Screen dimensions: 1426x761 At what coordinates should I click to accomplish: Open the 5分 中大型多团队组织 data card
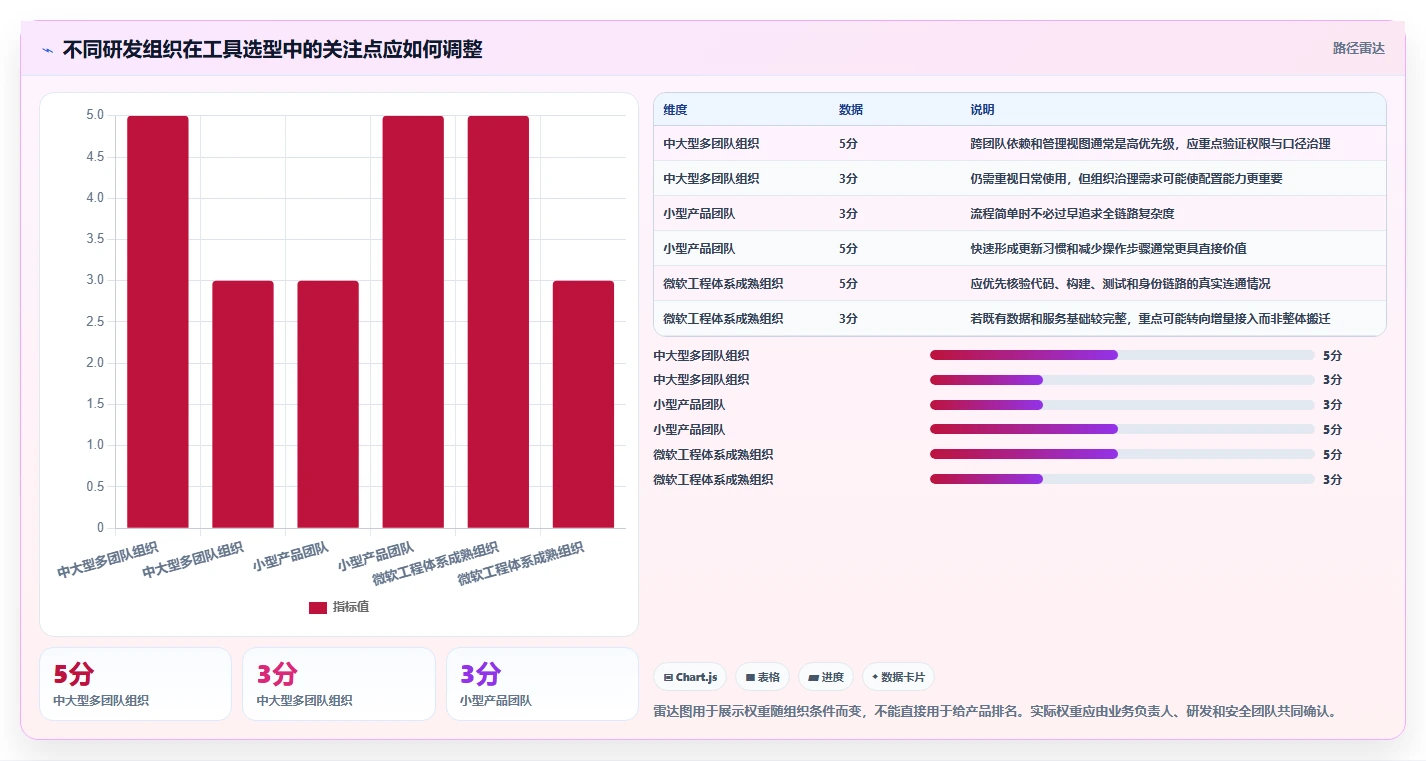tap(135, 684)
